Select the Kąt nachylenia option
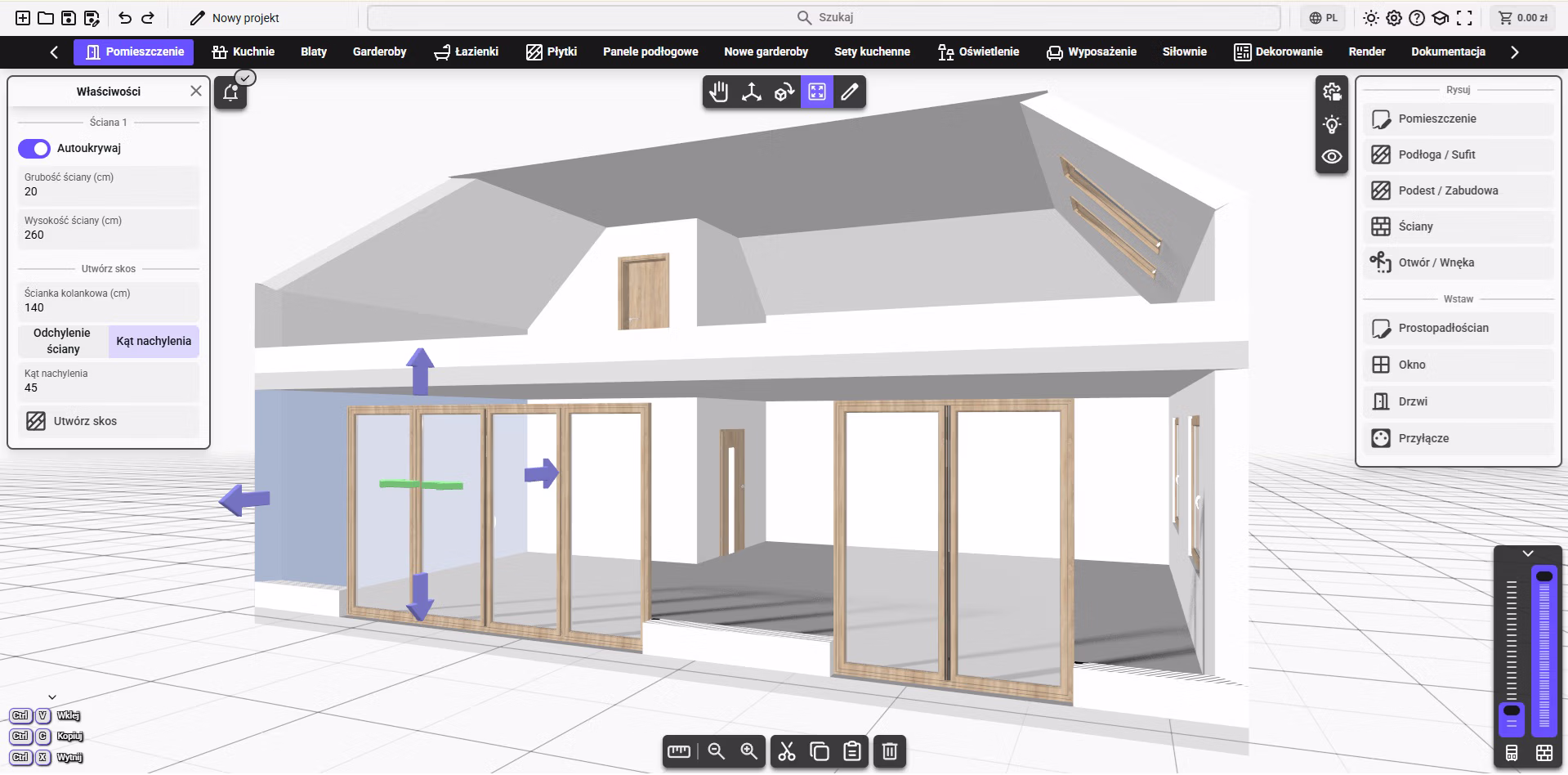Image resolution: width=1568 pixels, height=775 pixels. [x=154, y=341]
